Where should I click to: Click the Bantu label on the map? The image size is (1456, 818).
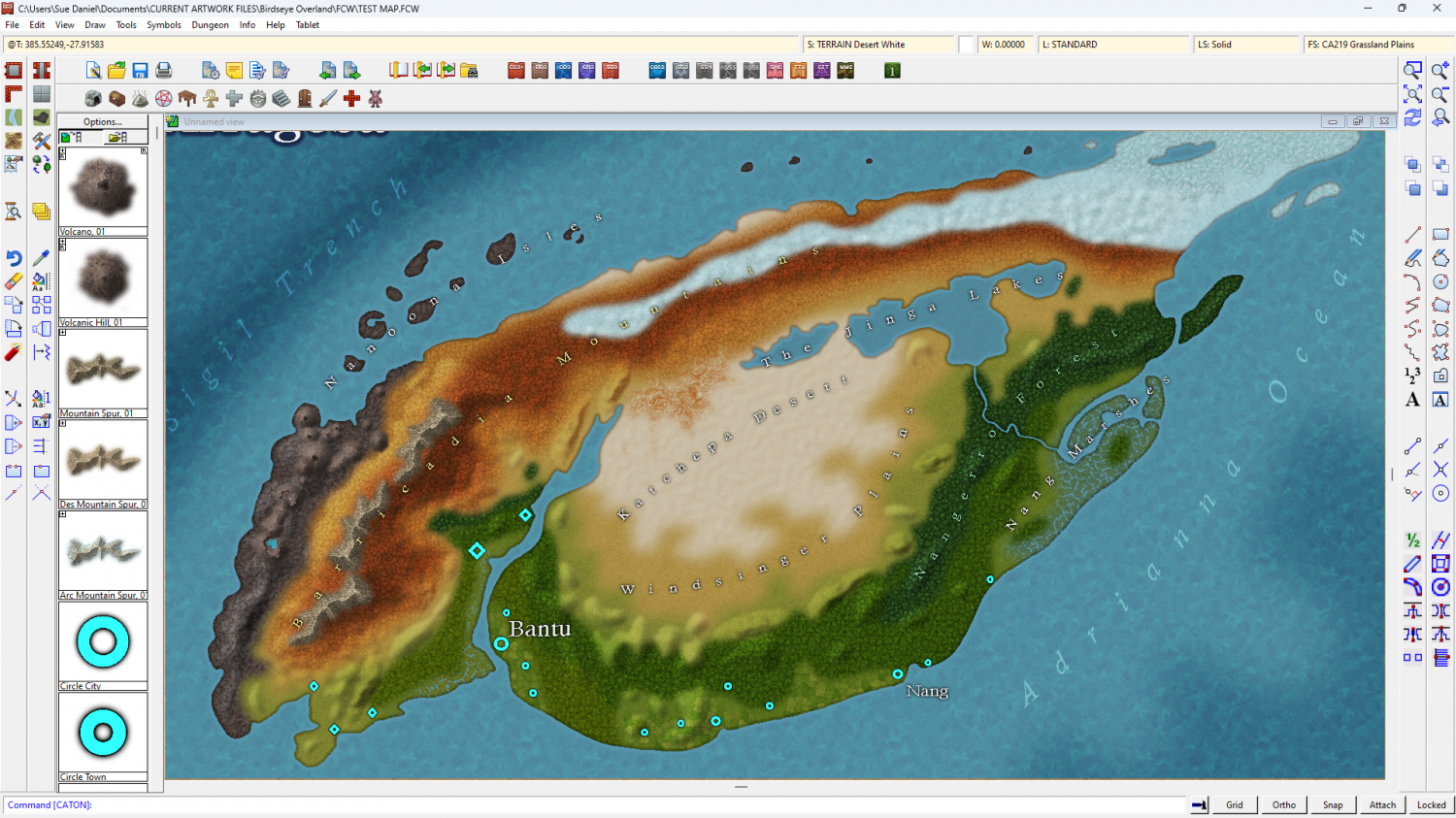point(540,629)
